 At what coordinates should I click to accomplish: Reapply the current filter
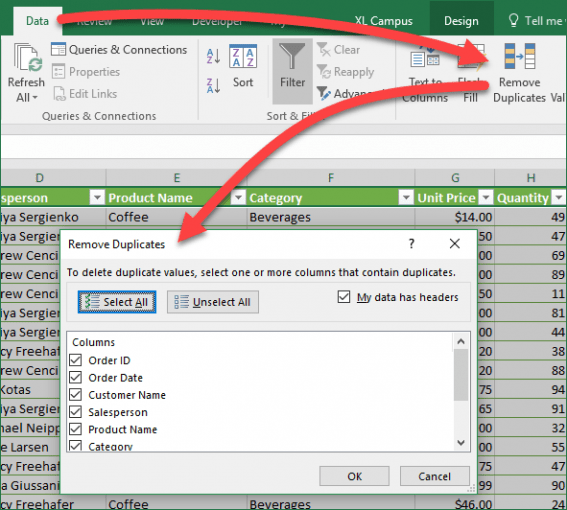(345, 72)
